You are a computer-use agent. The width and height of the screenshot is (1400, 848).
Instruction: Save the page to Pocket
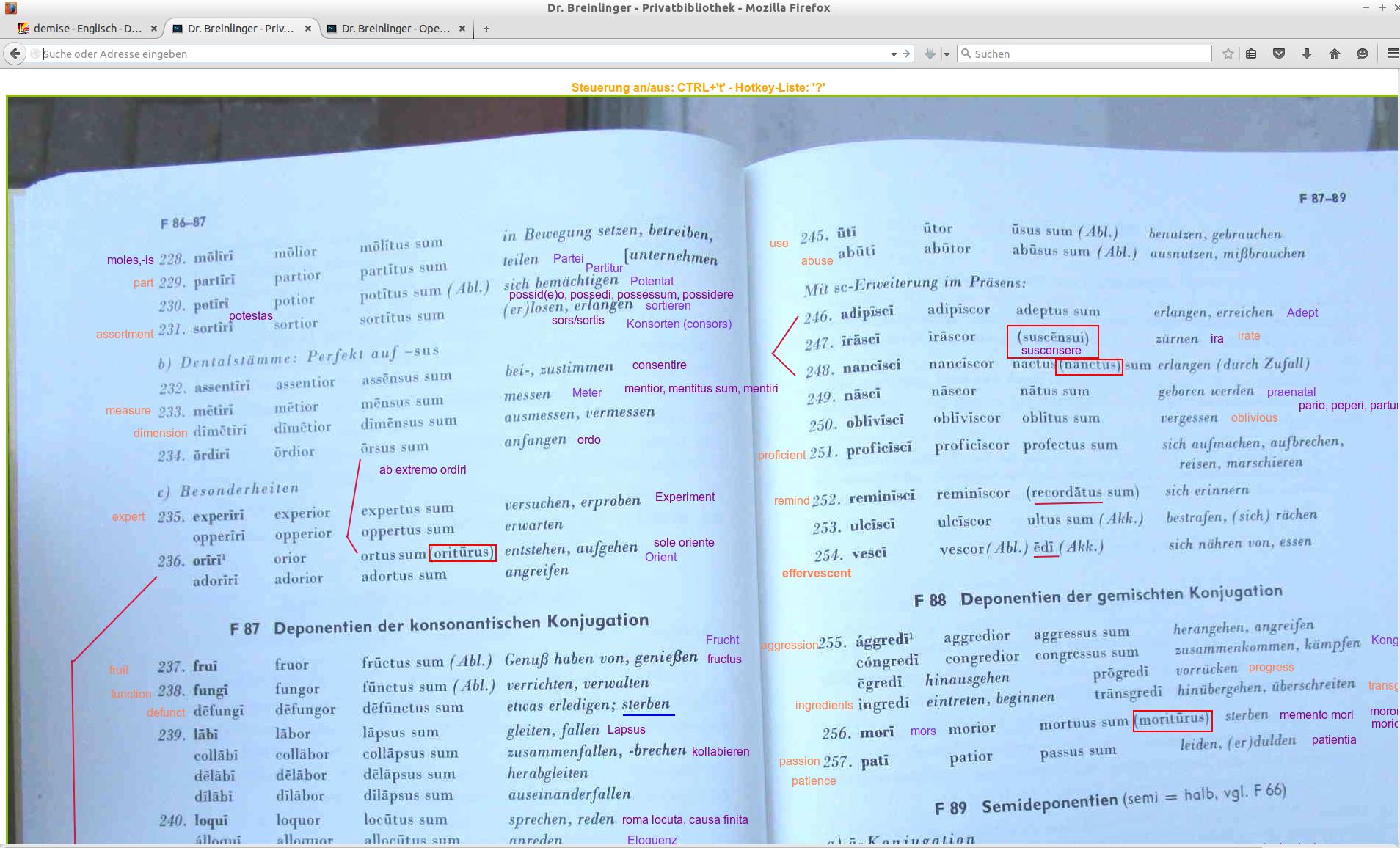pos(1279,54)
